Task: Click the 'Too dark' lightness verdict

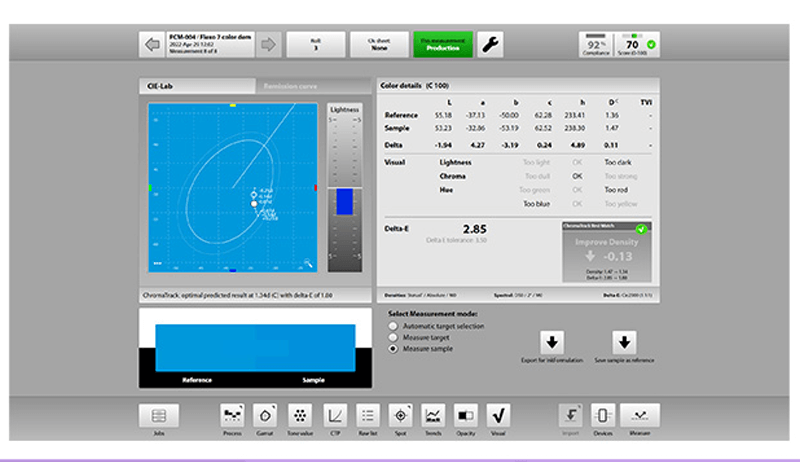Action: click(x=618, y=162)
